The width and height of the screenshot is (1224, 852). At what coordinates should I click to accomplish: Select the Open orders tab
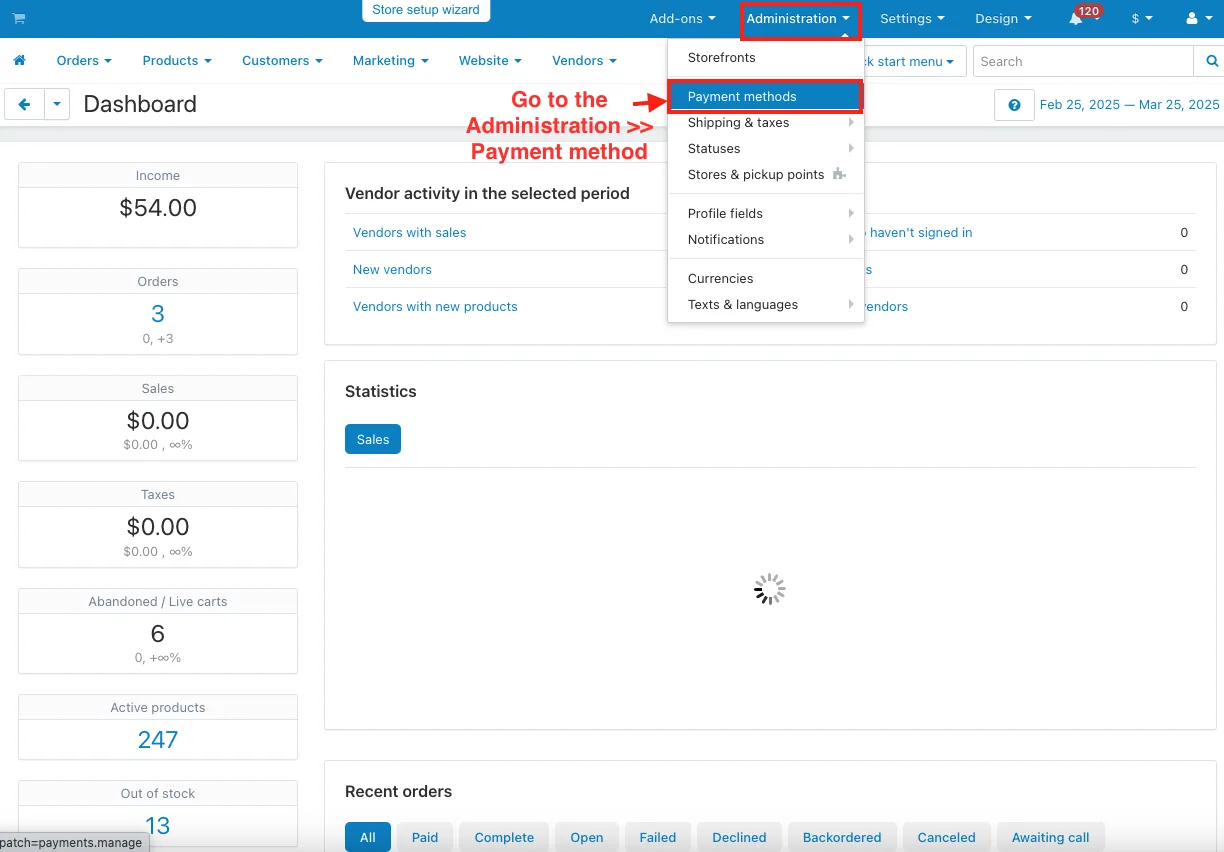tap(587, 838)
